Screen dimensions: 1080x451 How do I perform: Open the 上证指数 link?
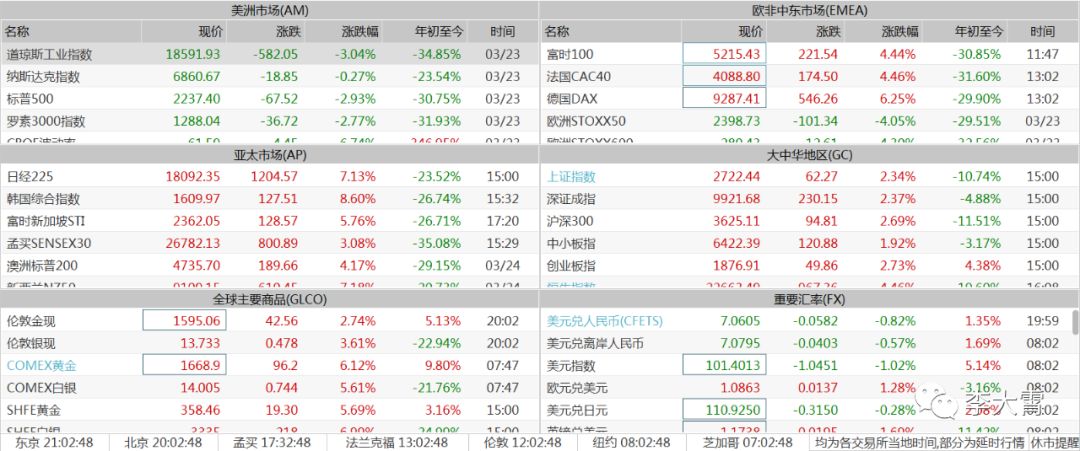click(x=571, y=176)
